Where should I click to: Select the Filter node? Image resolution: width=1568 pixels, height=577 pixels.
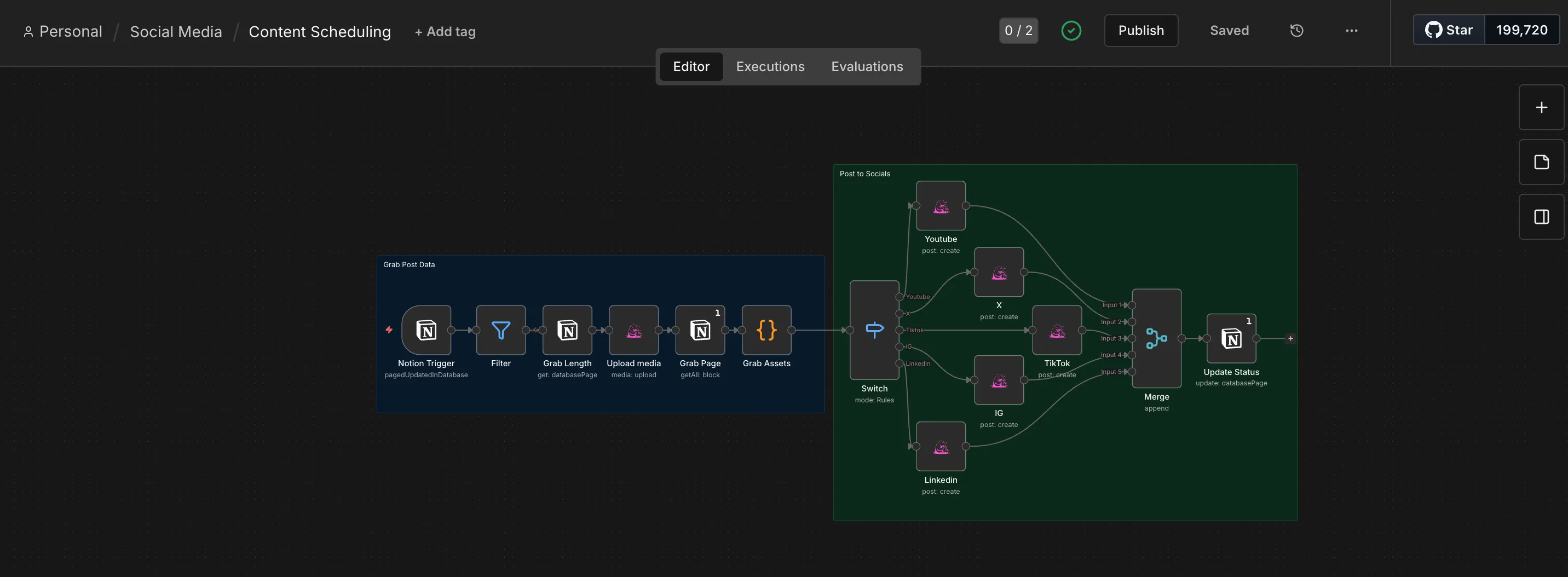tap(500, 330)
